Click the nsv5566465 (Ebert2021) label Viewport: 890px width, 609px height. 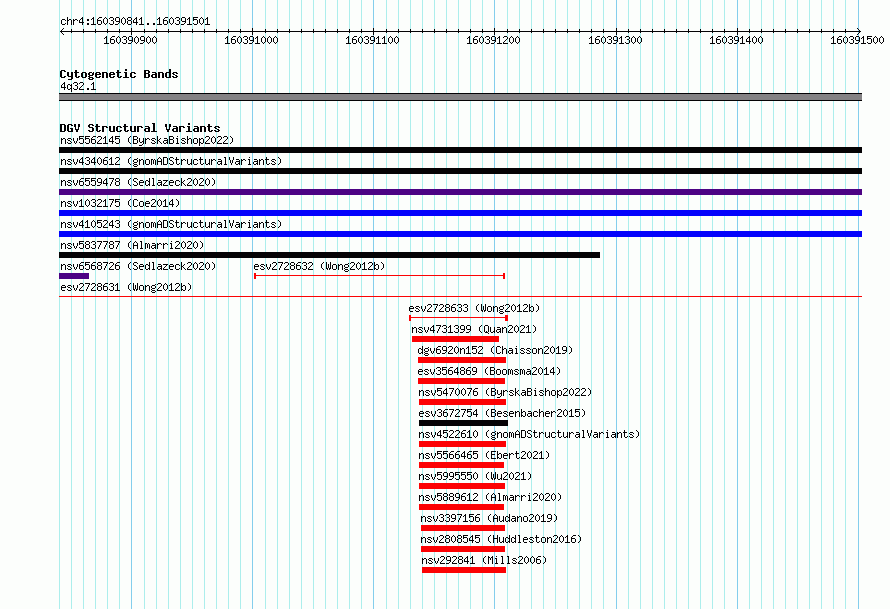[x=484, y=455]
